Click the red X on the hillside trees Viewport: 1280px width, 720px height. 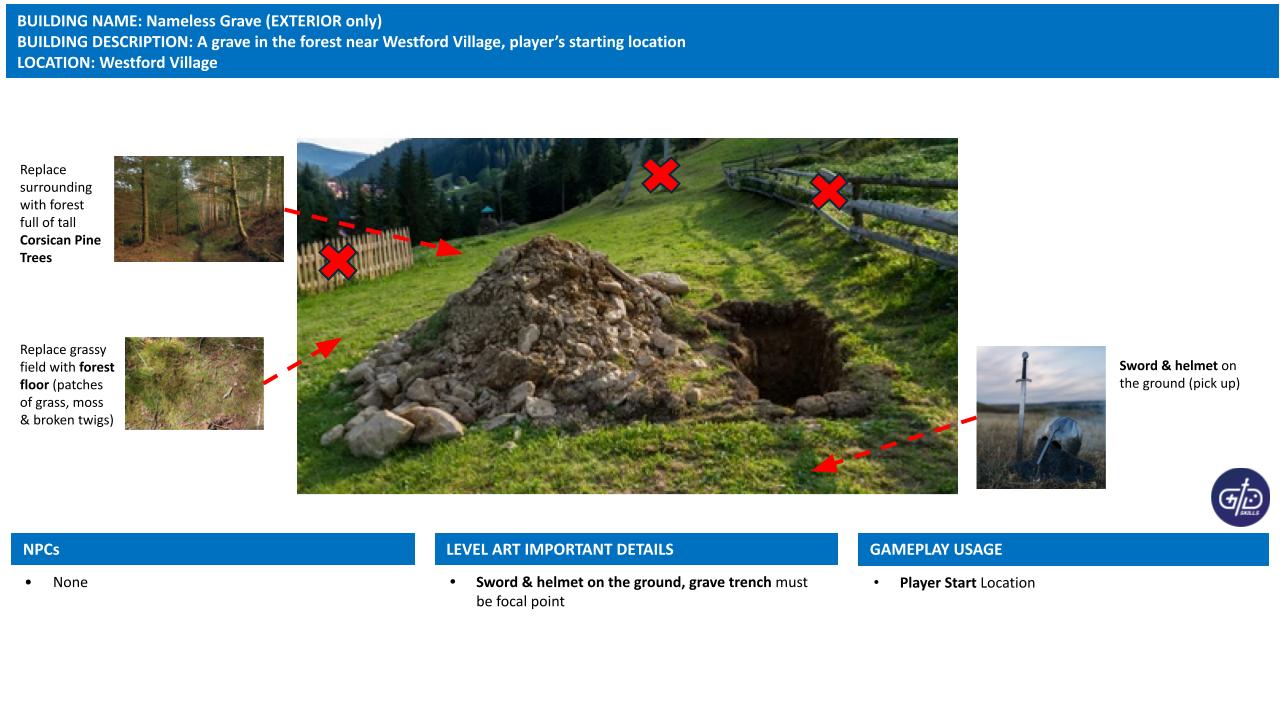click(x=660, y=175)
